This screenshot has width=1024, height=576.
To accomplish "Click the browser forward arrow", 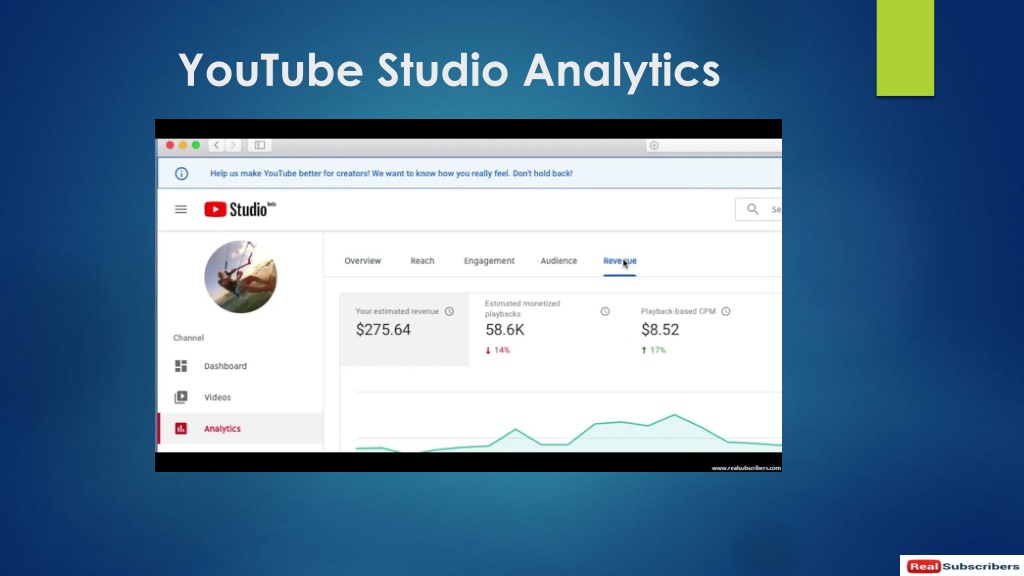I will [233, 145].
